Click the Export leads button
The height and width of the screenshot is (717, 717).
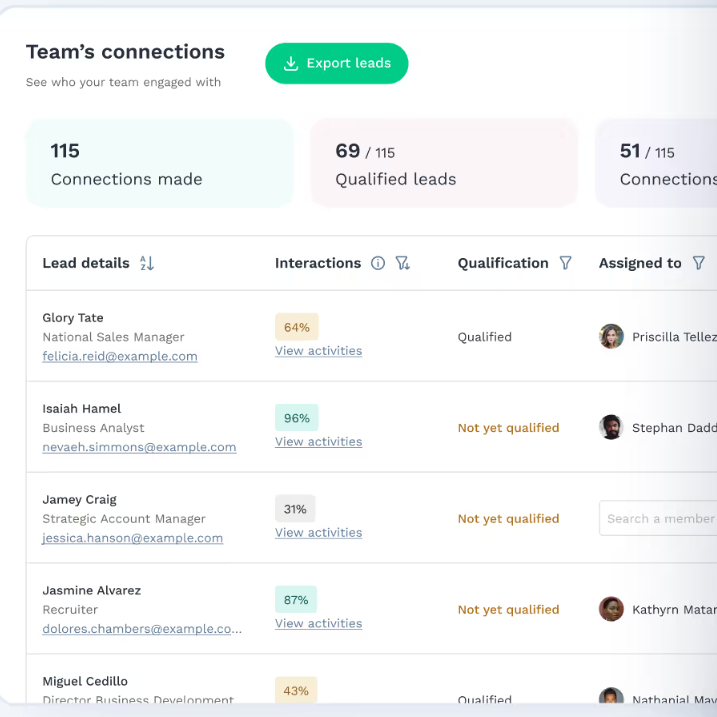tap(336, 63)
